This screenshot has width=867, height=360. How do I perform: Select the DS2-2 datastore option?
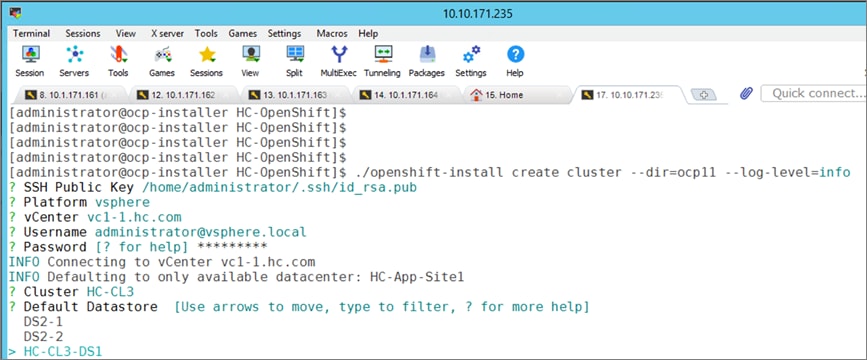[43, 336]
